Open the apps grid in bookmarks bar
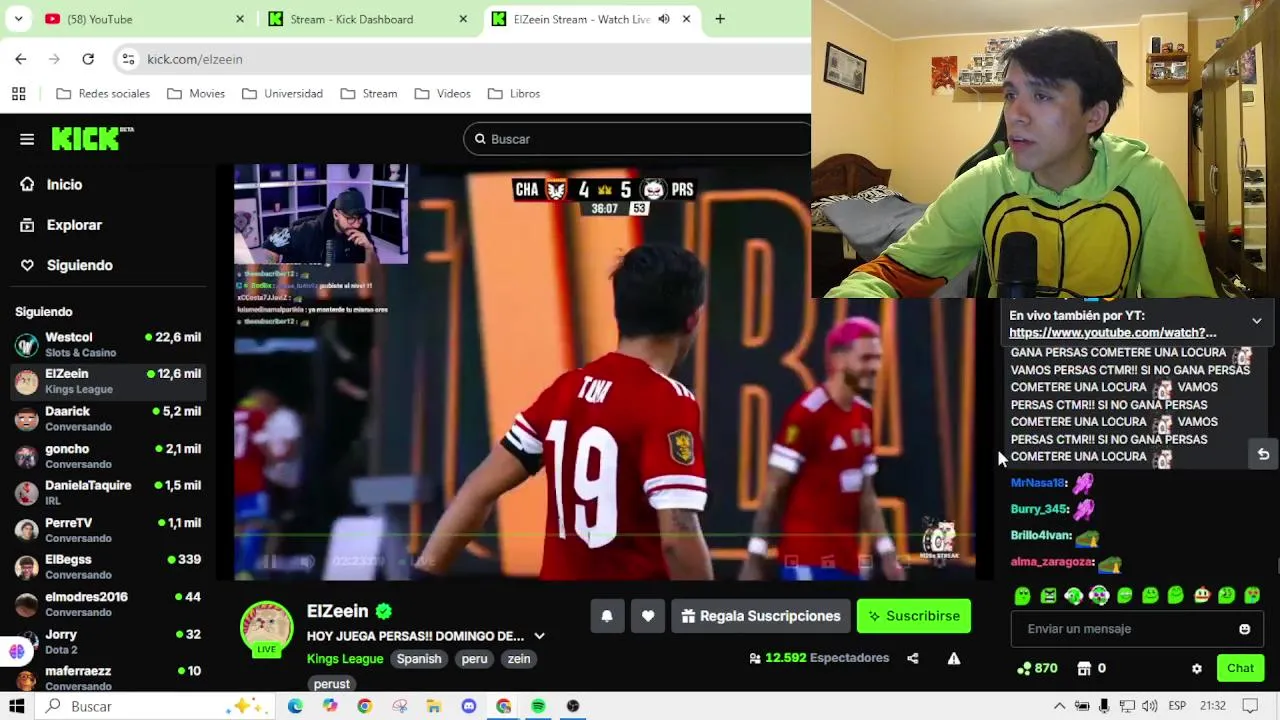1280x720 pixels. pyautogui.click(x=18, y=94)
